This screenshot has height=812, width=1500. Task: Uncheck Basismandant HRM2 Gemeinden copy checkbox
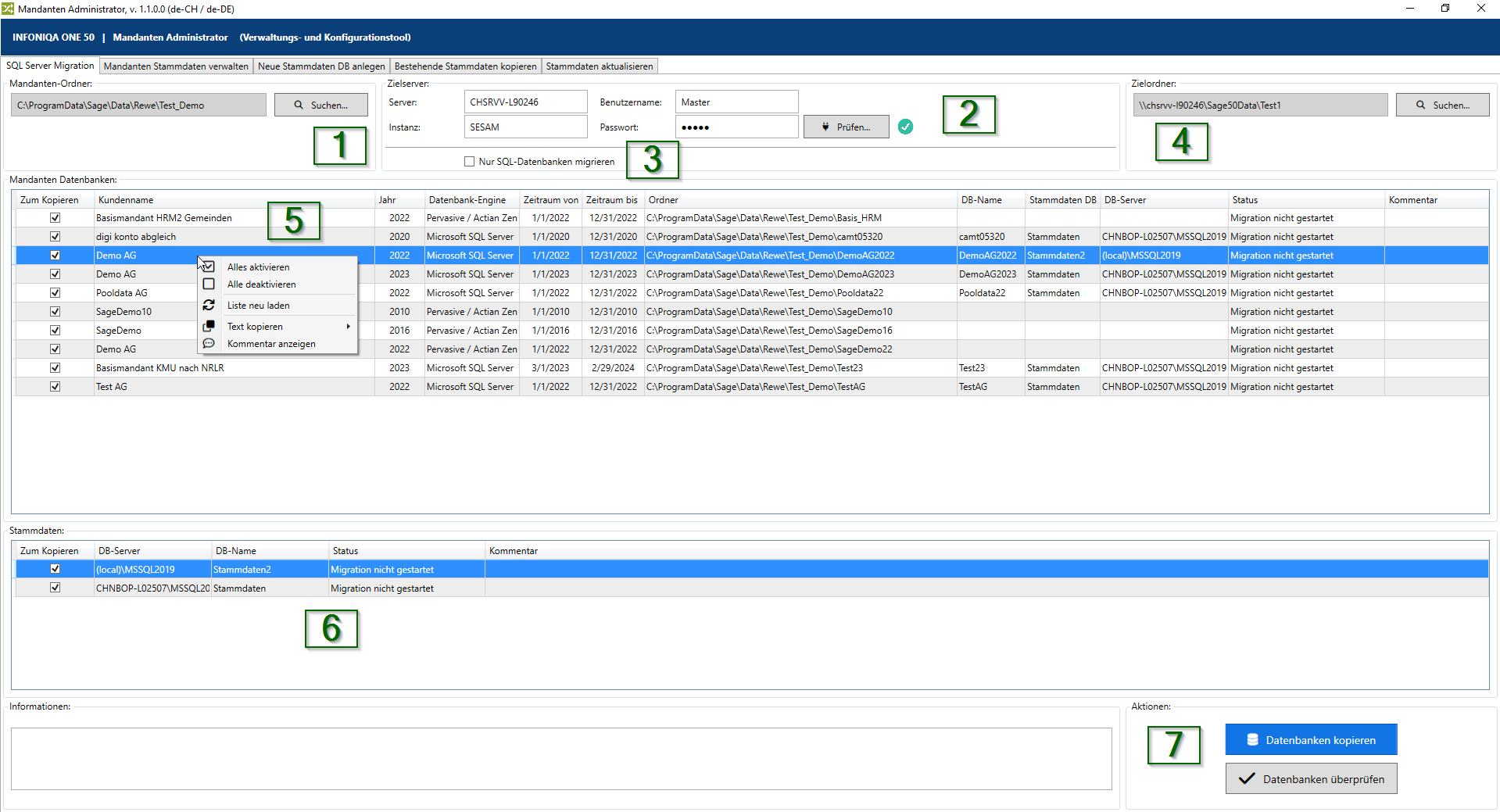tap(55, 218)
